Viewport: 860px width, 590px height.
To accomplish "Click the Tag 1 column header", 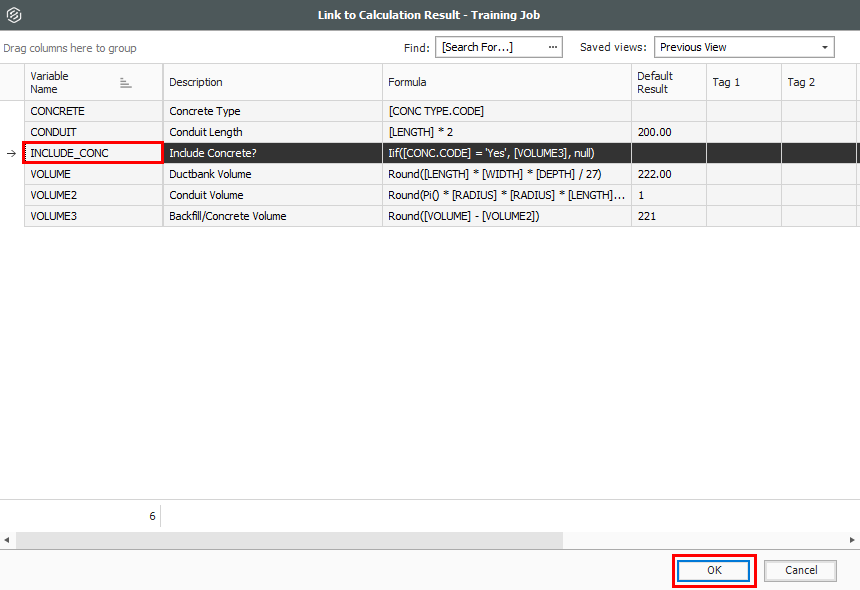I will pos(743,82).
